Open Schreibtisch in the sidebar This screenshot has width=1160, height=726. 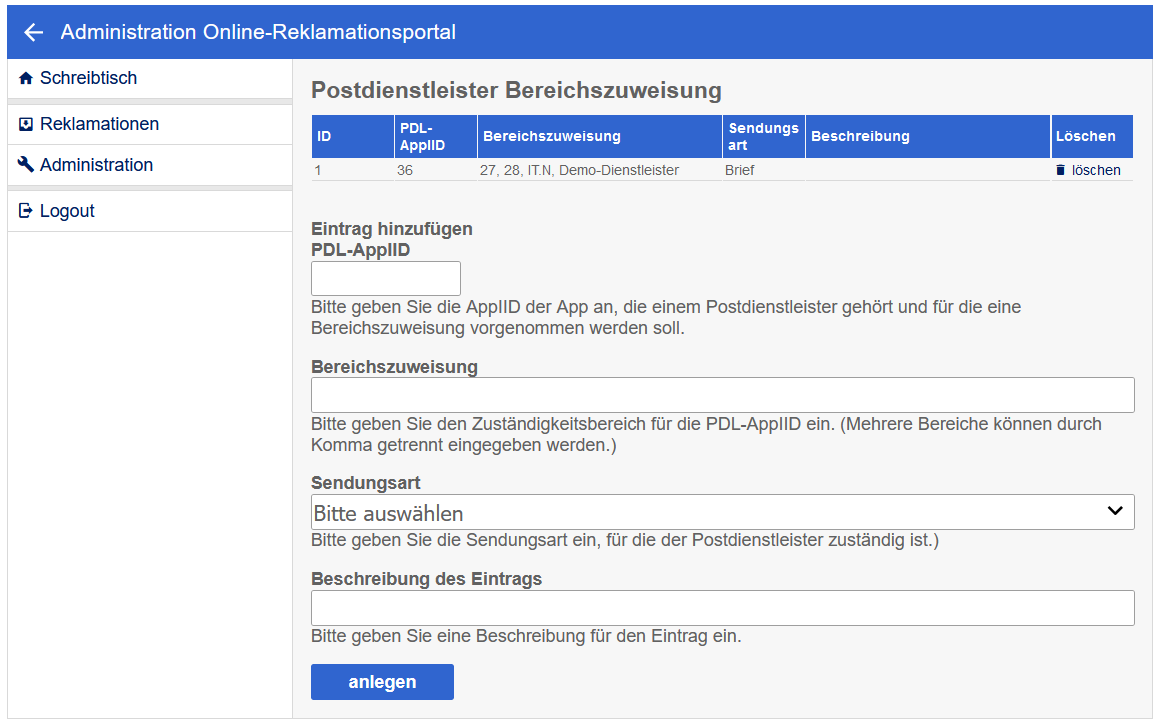pyautogui.click(x=88, y=78)
